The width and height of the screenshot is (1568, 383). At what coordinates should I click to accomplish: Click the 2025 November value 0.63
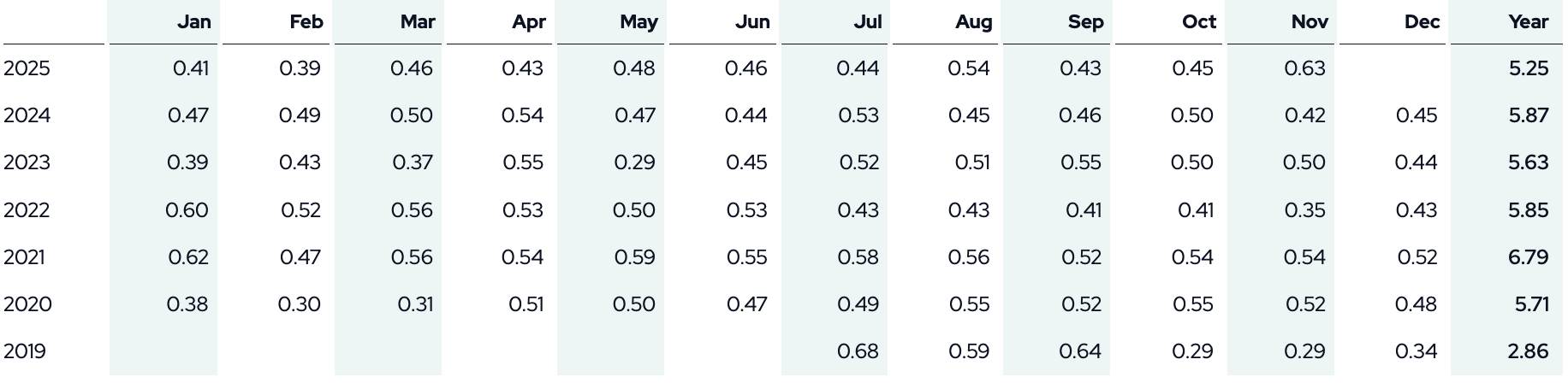pyautogui.click(x=1304, y=68)
